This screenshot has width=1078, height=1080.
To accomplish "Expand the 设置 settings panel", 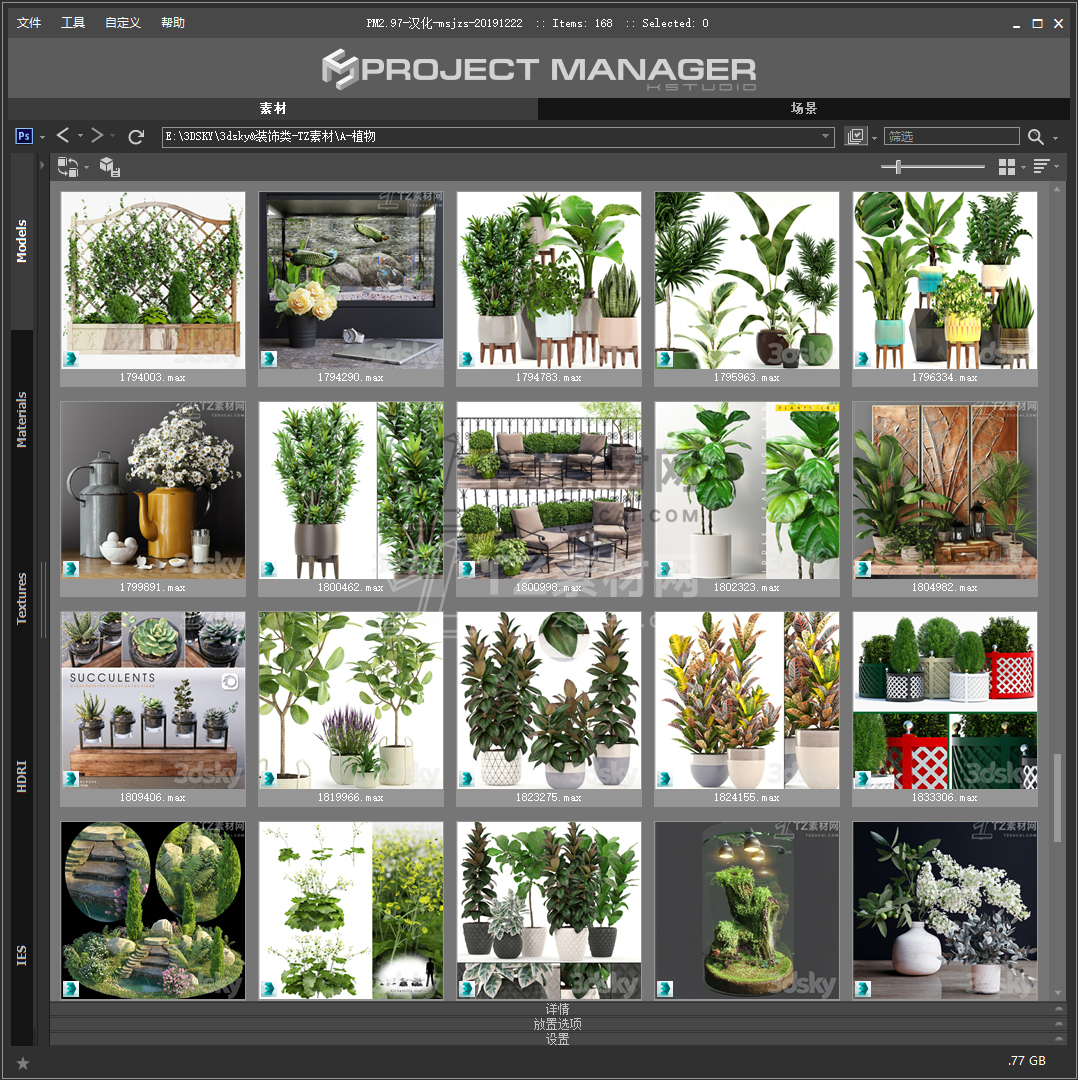I will tap(558, 1039).
